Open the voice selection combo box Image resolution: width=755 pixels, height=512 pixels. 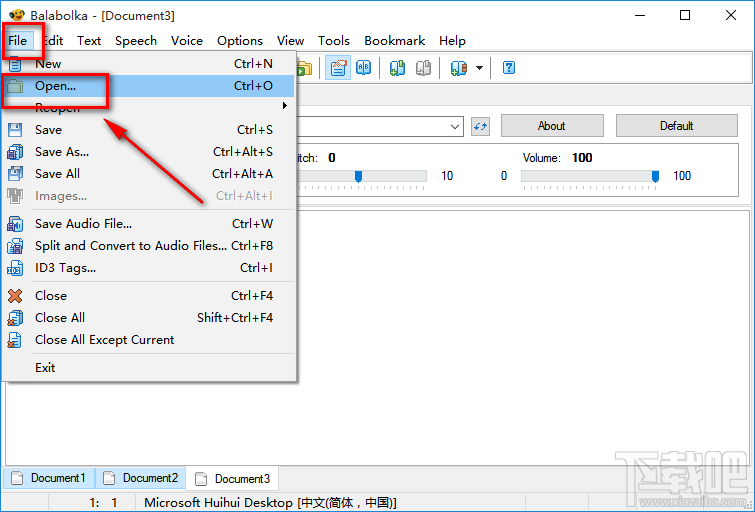380,127
